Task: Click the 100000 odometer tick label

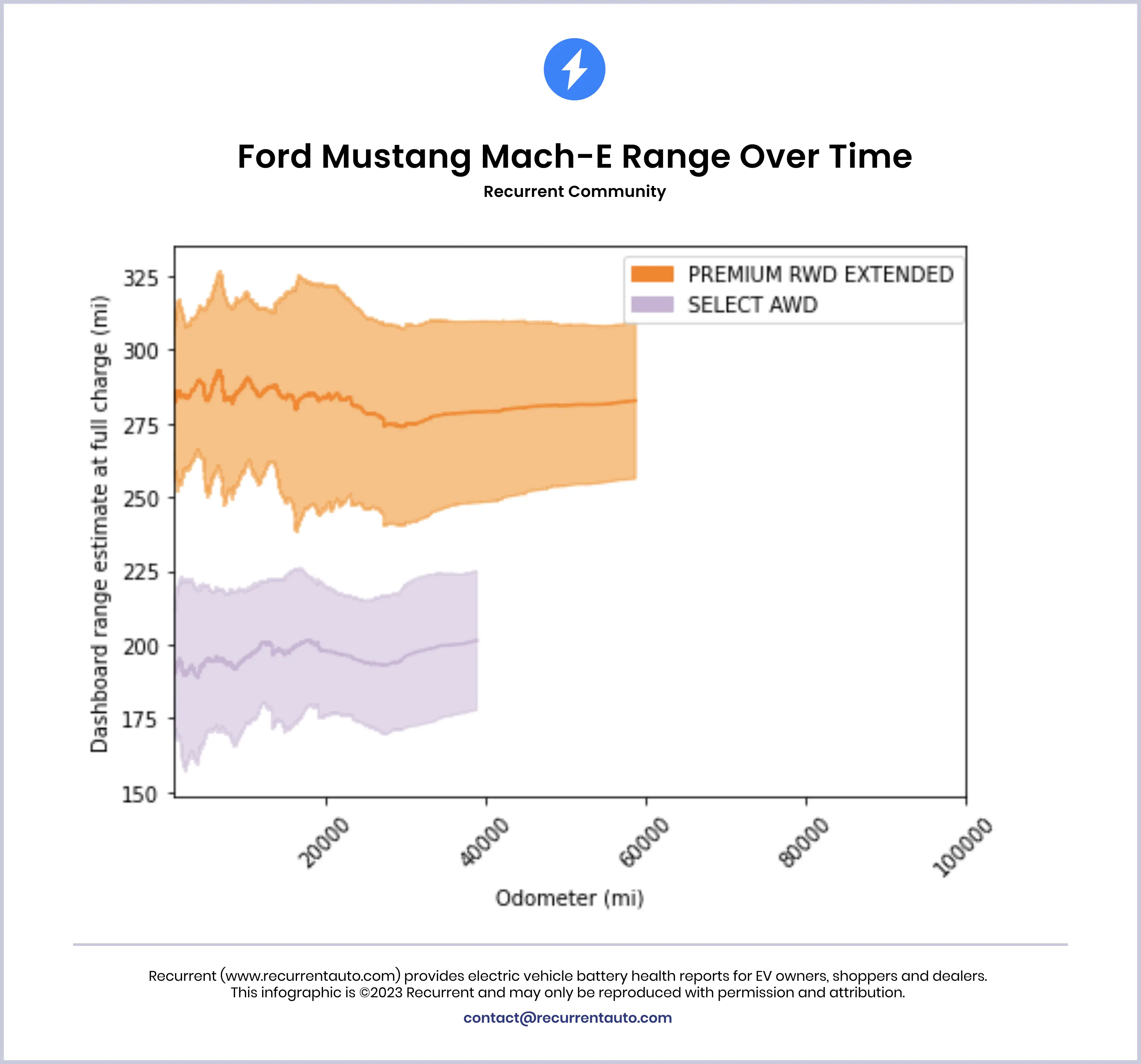Action: pos(962,846)
